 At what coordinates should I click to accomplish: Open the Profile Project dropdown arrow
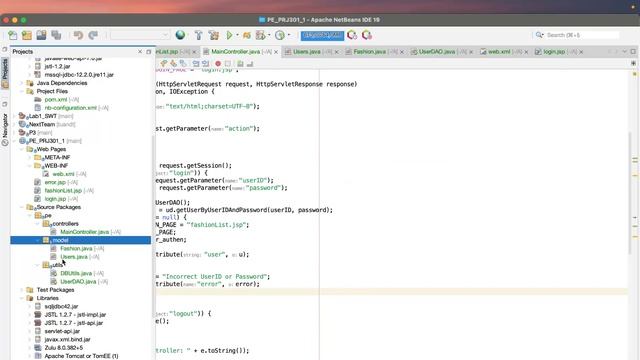(269, 35)
